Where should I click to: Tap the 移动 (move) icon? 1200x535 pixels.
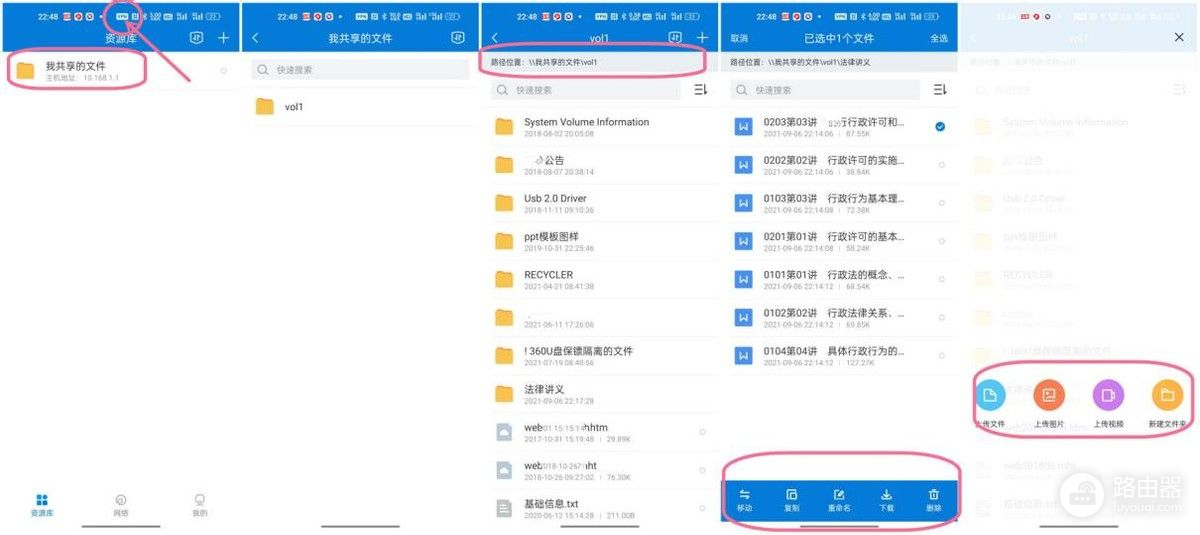(x=744, y=495)
